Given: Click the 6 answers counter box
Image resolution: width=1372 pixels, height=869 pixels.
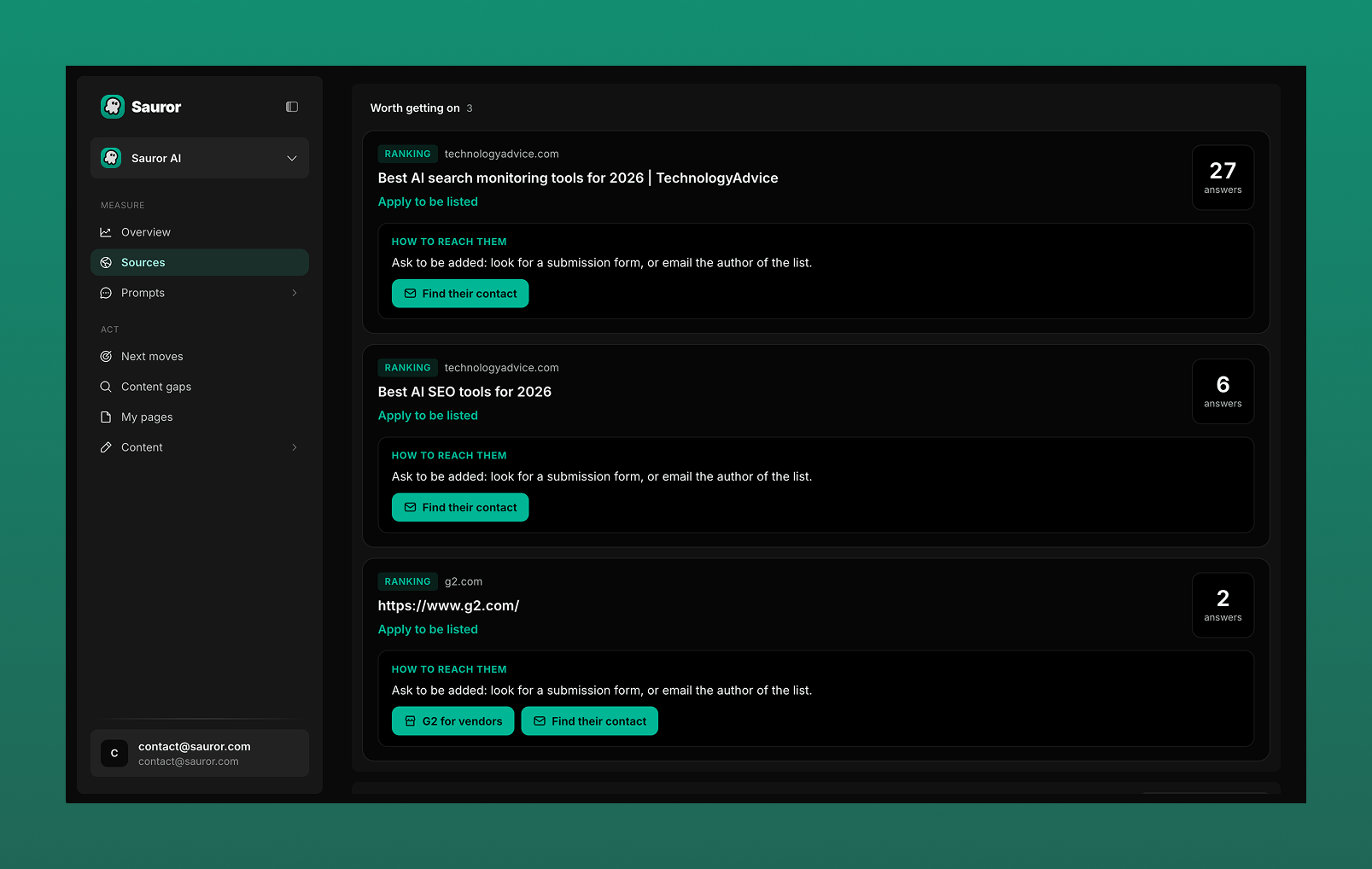Looking at the screenshot, I should (1223, 391).
